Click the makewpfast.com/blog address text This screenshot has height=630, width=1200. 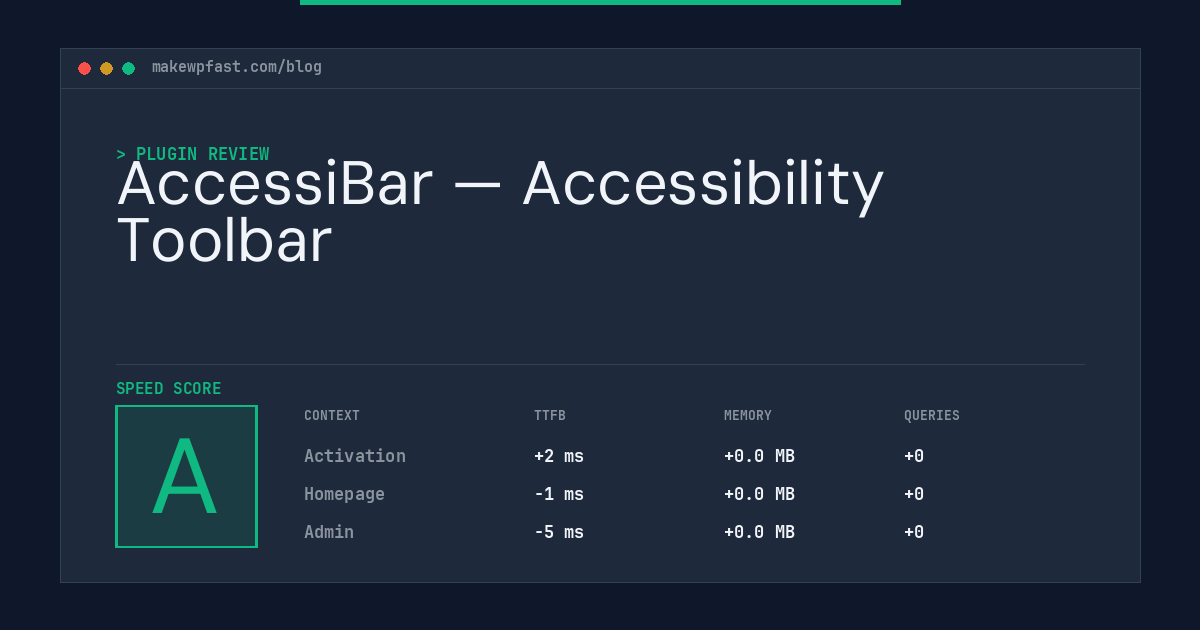click(237, 67)
